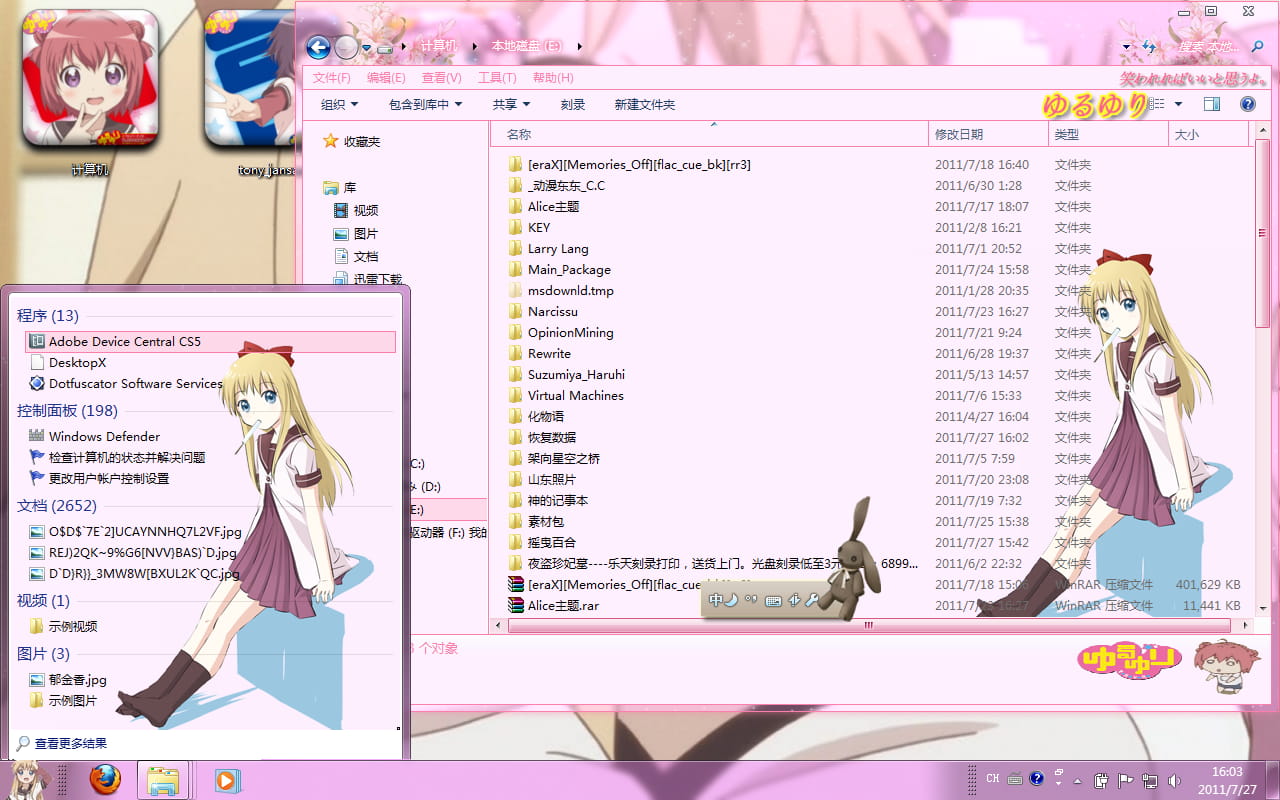Viewport: 1280px width, 800px height.
Task: Launch Firefox from the taskbar
Action: pyautogui.click(x=104, y=779)
